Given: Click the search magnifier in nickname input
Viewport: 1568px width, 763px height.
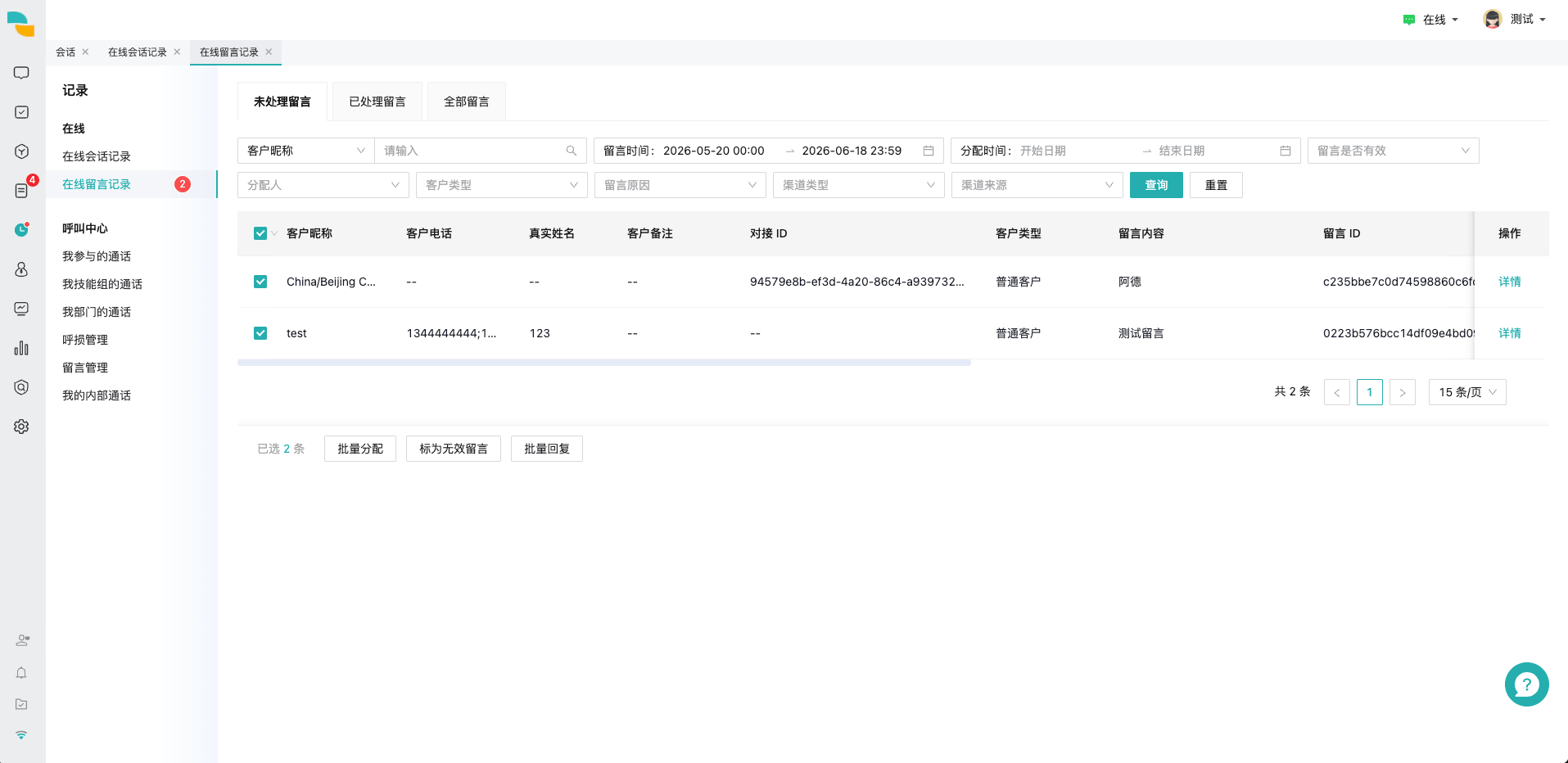Looking at the screenshot, I should [572, 151].
